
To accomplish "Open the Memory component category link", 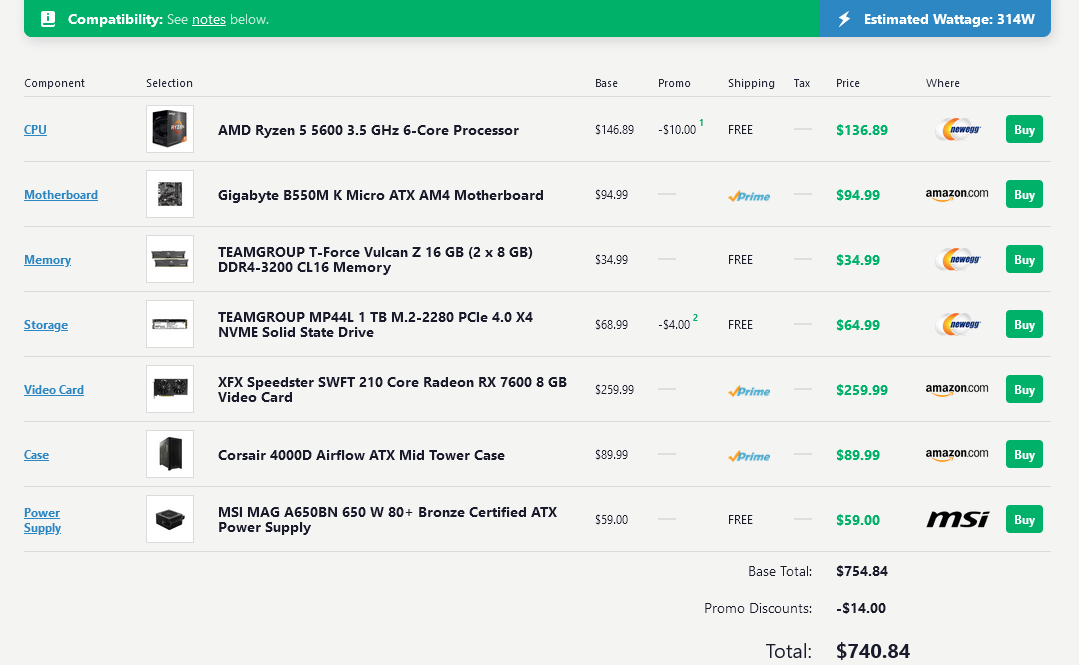I will pos(47,260).
